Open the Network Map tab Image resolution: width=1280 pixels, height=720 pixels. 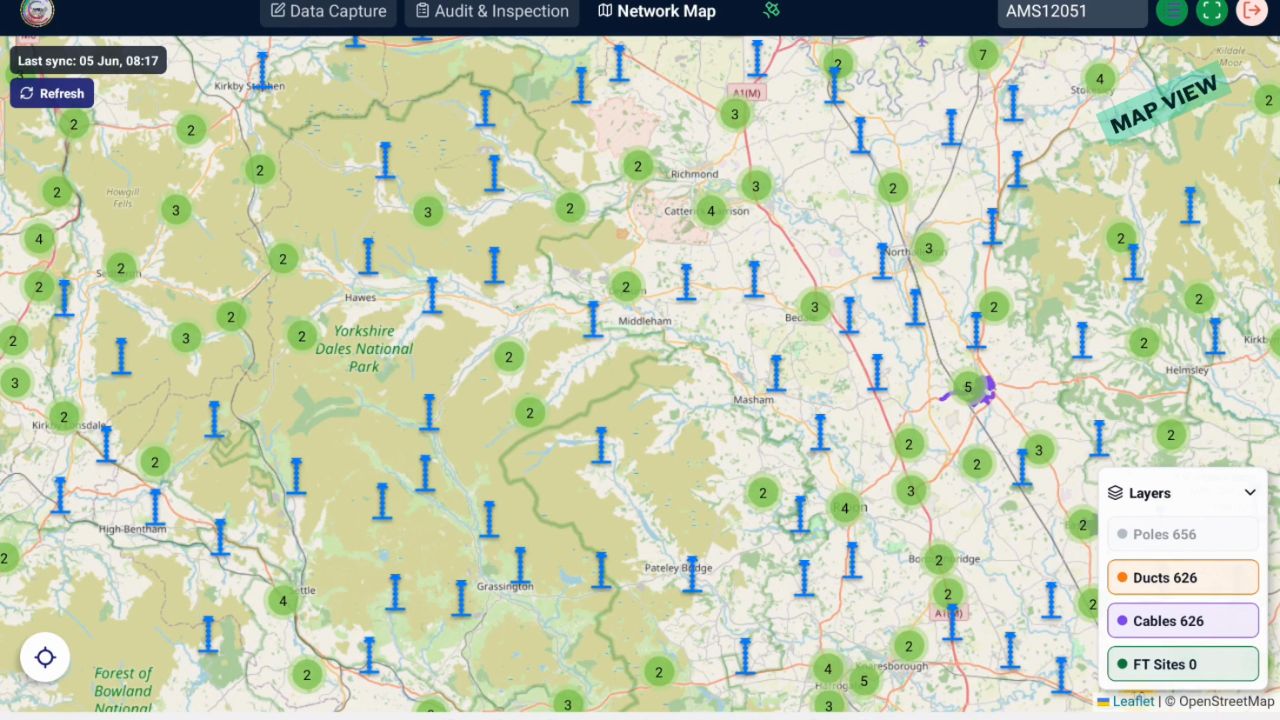point(657,12)
